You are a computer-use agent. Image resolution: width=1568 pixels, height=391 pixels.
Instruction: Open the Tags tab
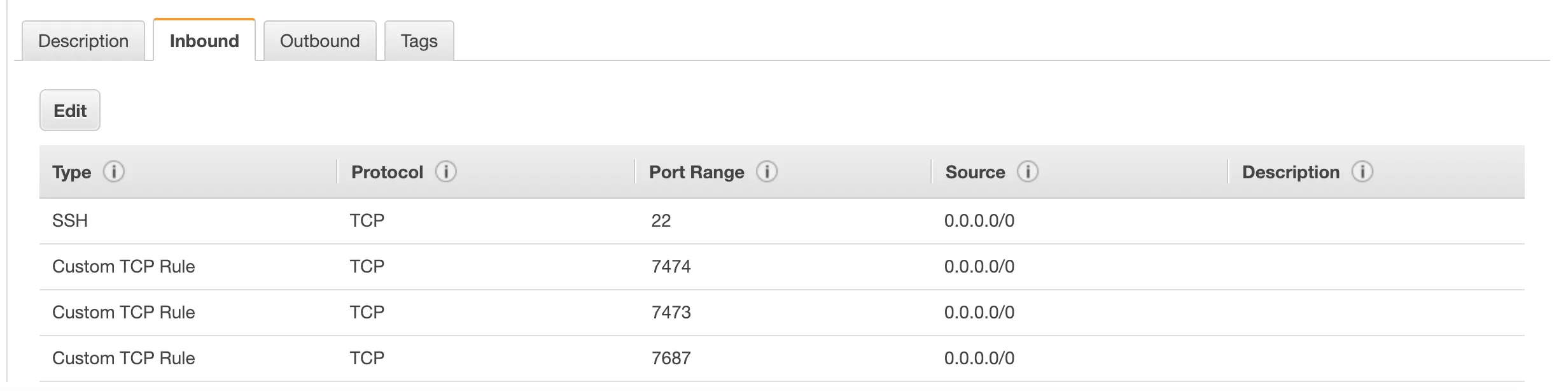pos(419,41)
